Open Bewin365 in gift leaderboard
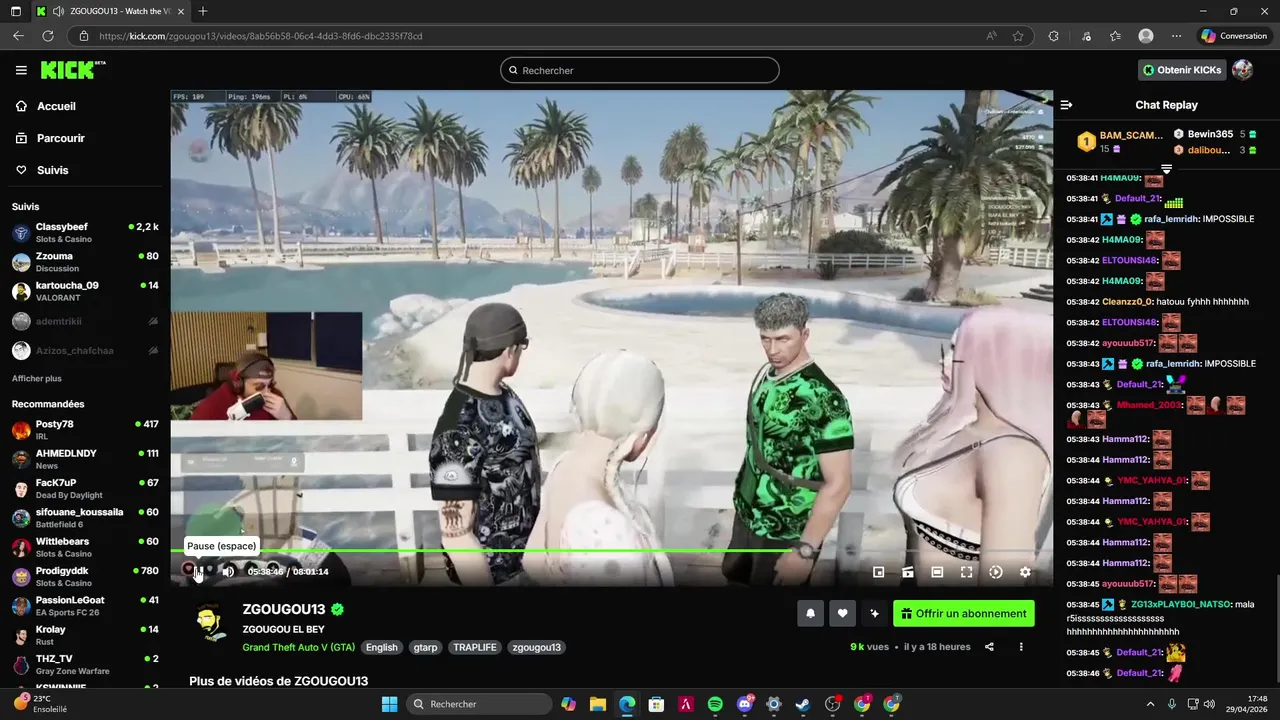The width and height of the screenshot is (1280, 720). coord(1214,134)
